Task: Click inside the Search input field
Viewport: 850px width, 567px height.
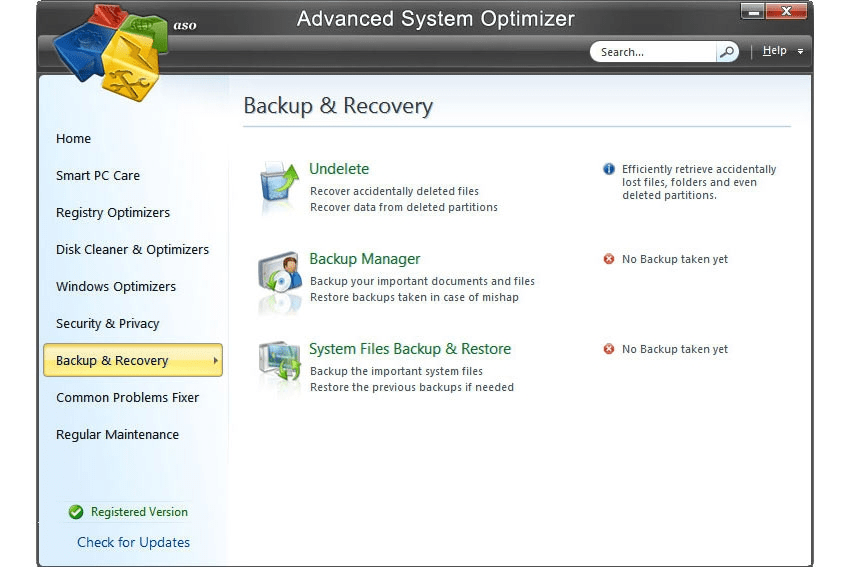Action: point(654,52)
